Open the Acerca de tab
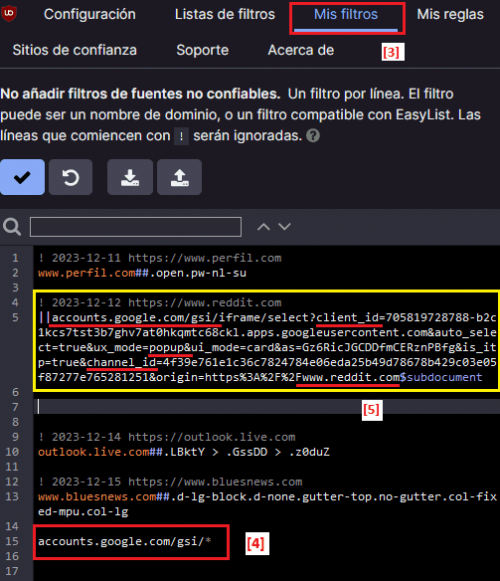The height and width of the screenshot is (581, 500). coord(301,50)
